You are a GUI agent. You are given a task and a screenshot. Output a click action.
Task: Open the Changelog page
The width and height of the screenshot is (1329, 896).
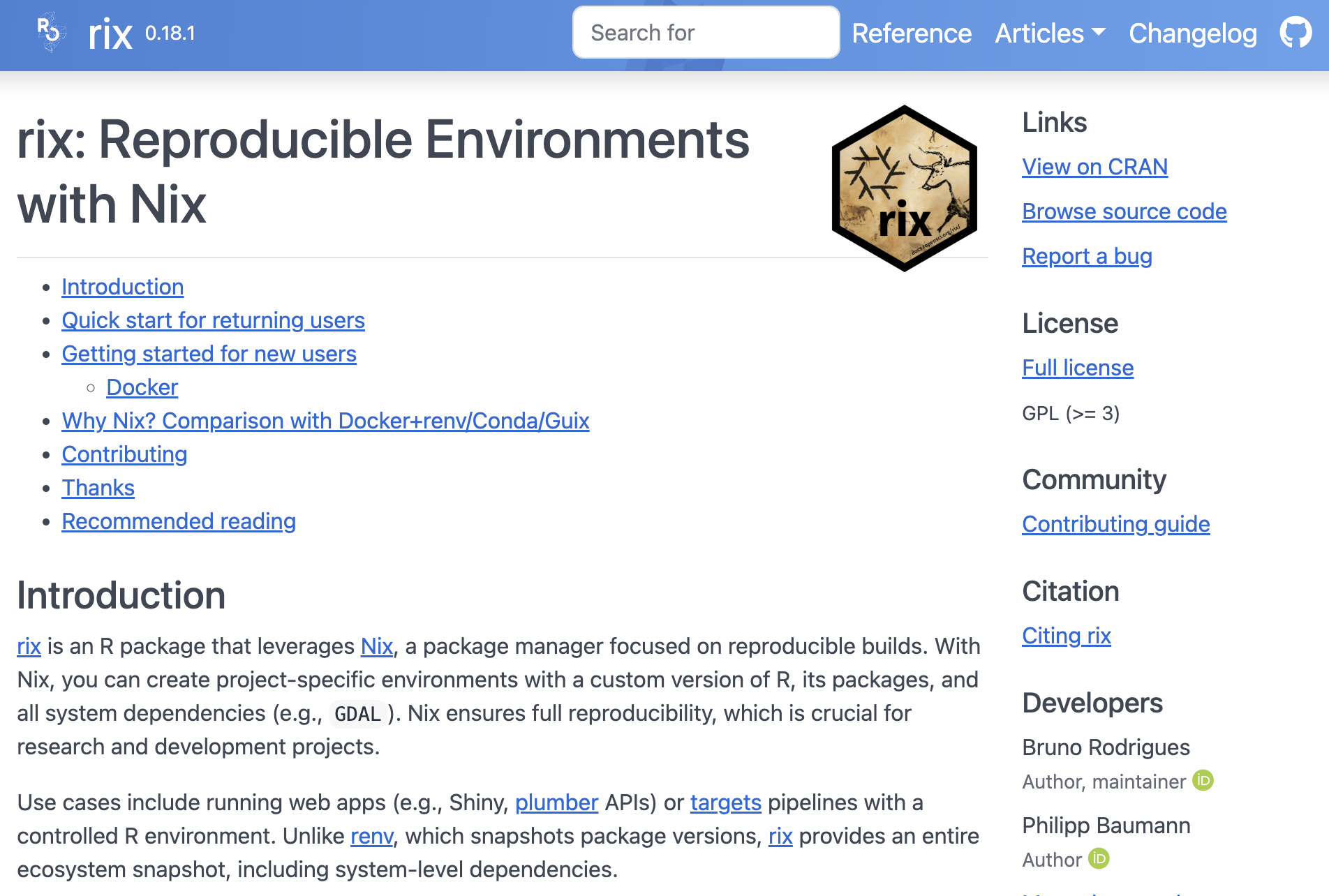pos(1192,33)
